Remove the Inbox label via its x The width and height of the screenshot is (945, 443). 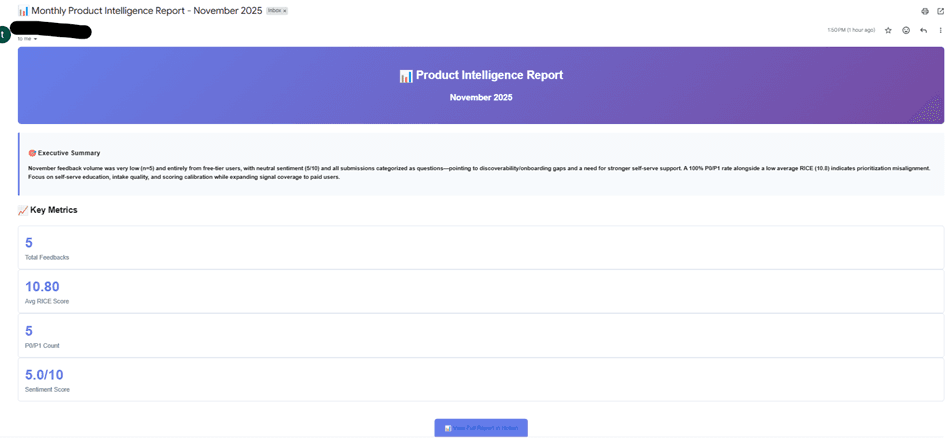(x=285, y=11)
